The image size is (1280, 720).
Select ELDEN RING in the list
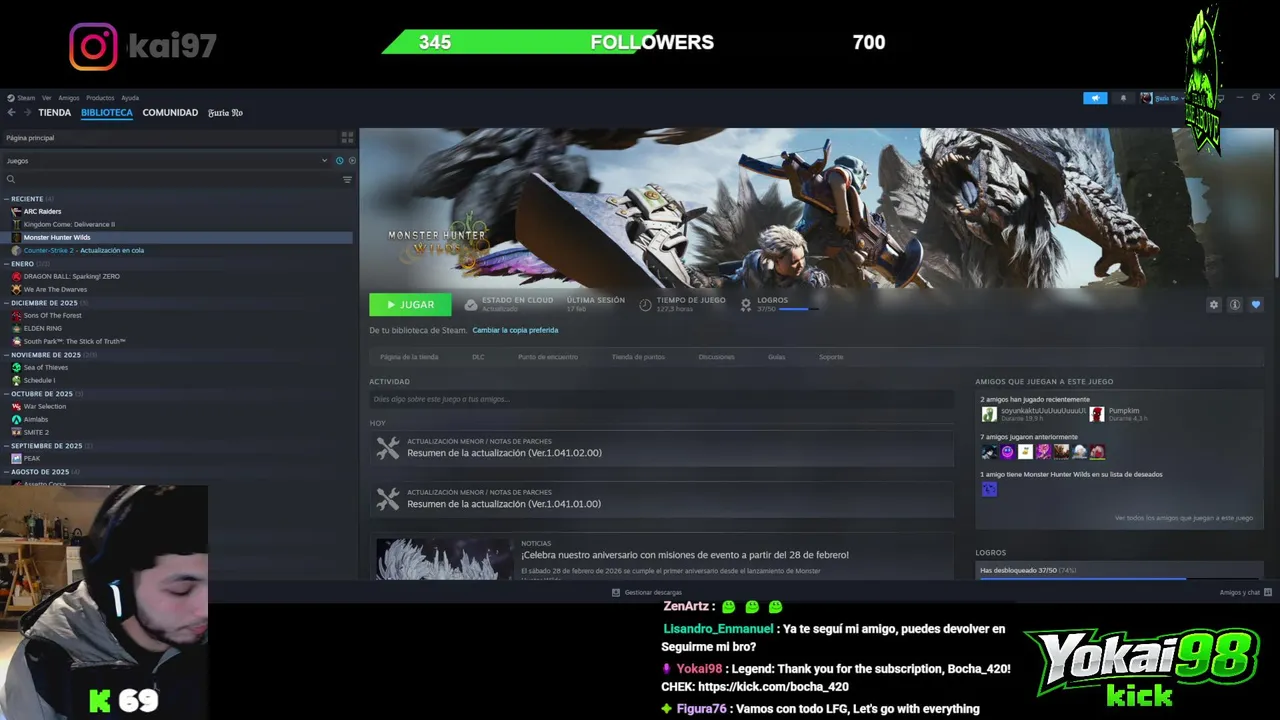[43, 329]
